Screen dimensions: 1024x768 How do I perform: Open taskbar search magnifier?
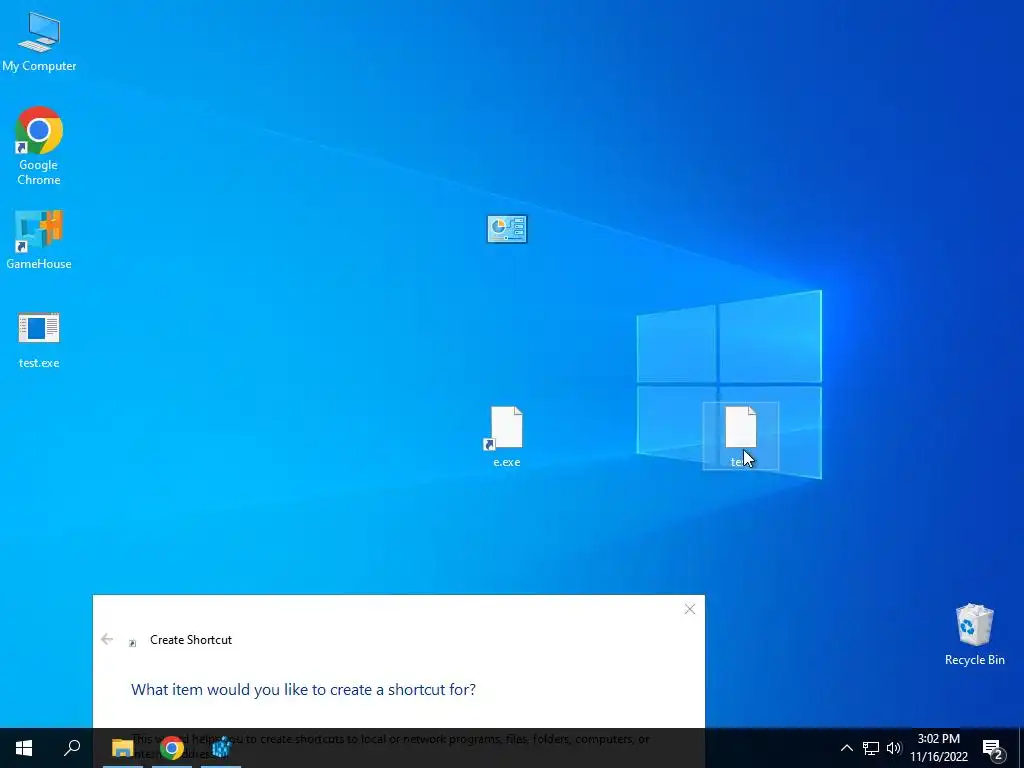72,748
